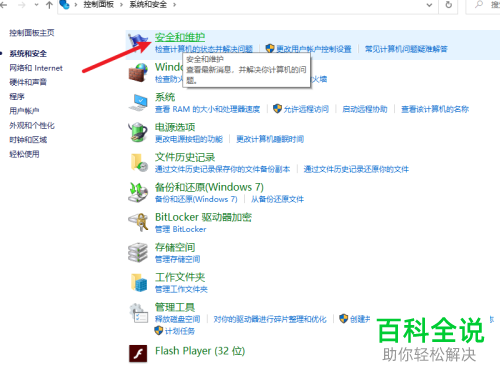This screenshot has width=500, height=375.
Task: Click the 控制面板 breadcrumb segment
Action: (99, 4)
